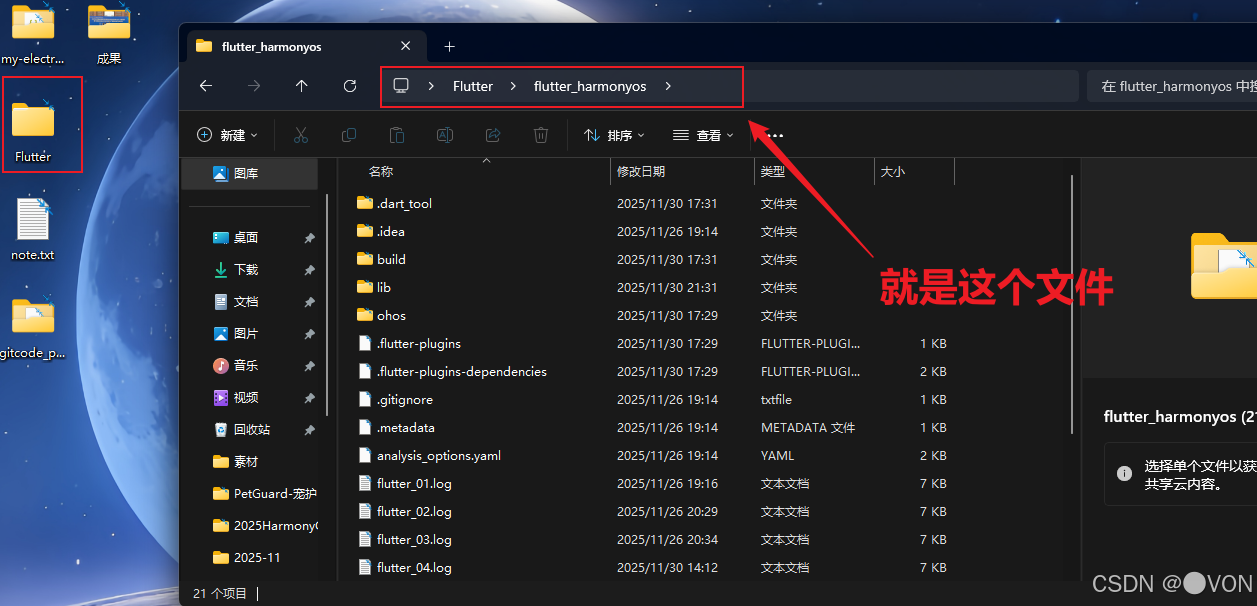Screen dimensions: 1257x606
Task: Go up one folder level
Action: [302, 86]
